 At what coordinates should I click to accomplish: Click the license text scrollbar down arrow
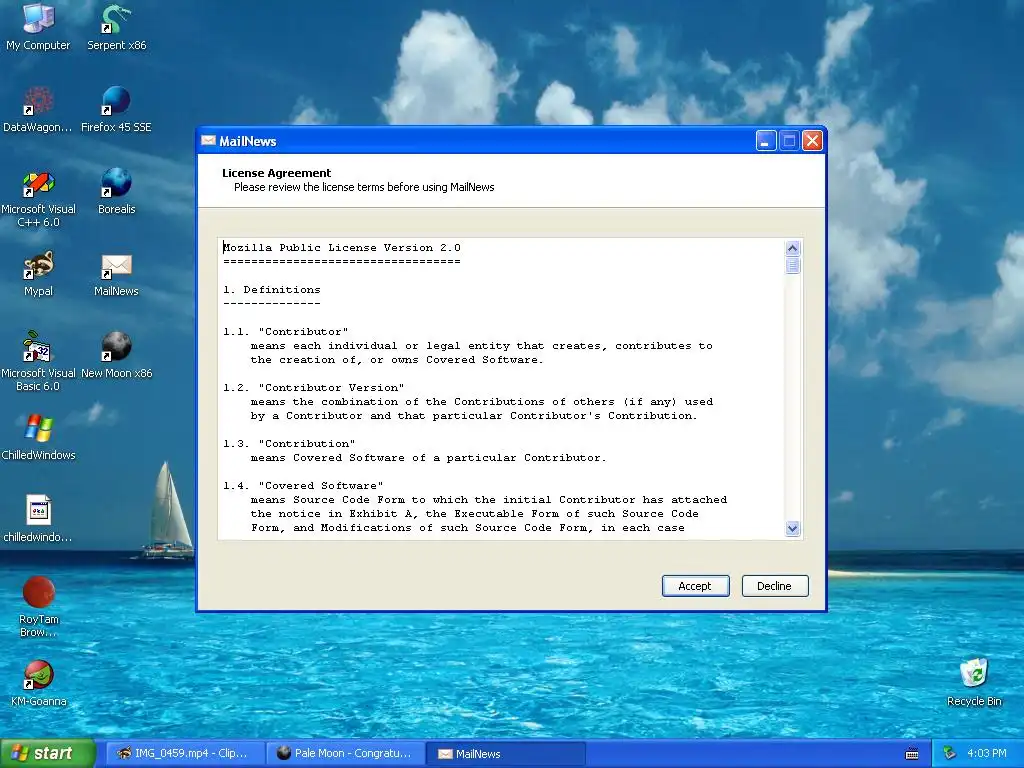click(x=792, y=528)
